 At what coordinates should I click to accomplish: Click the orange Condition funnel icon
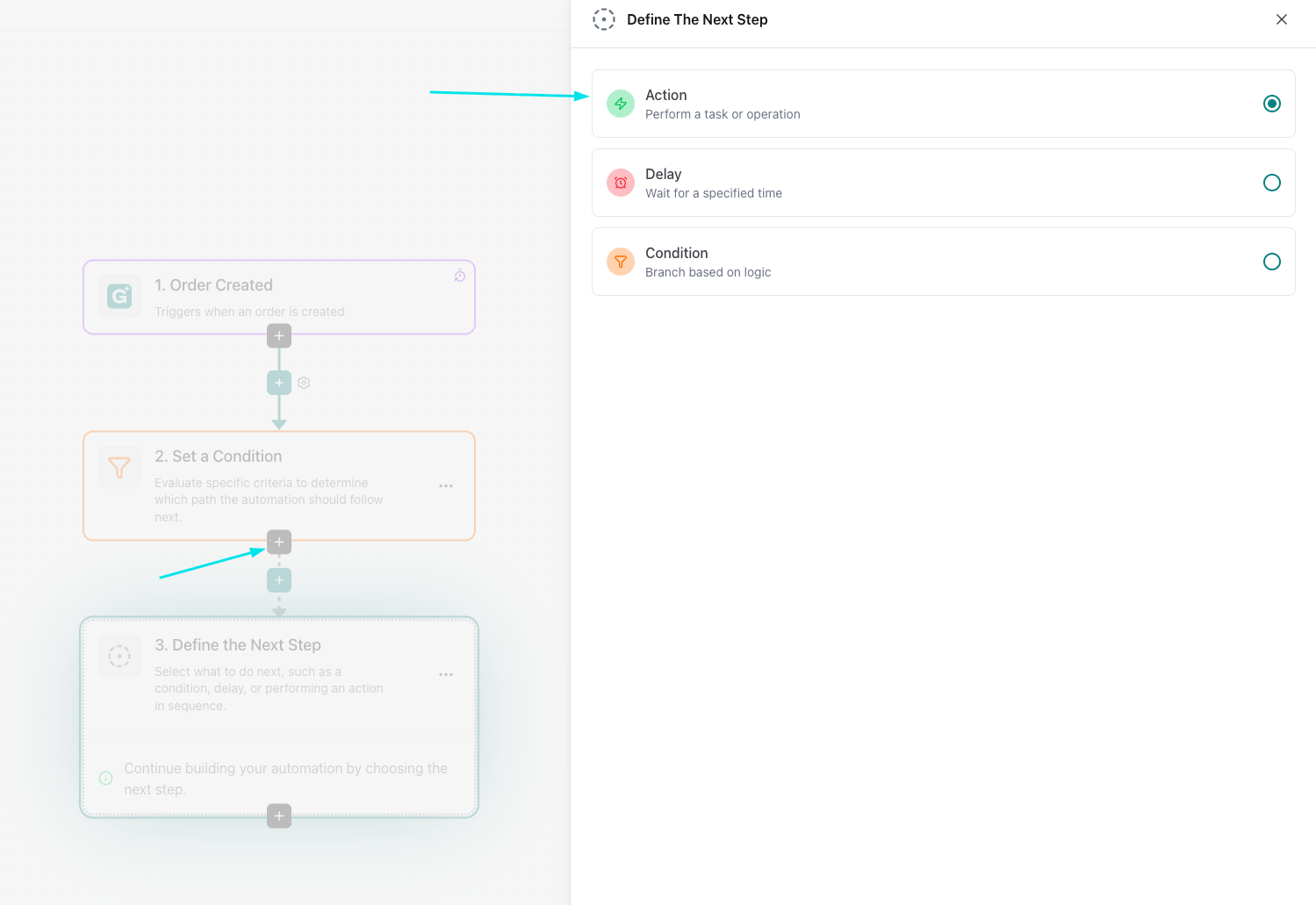(621, 262)
